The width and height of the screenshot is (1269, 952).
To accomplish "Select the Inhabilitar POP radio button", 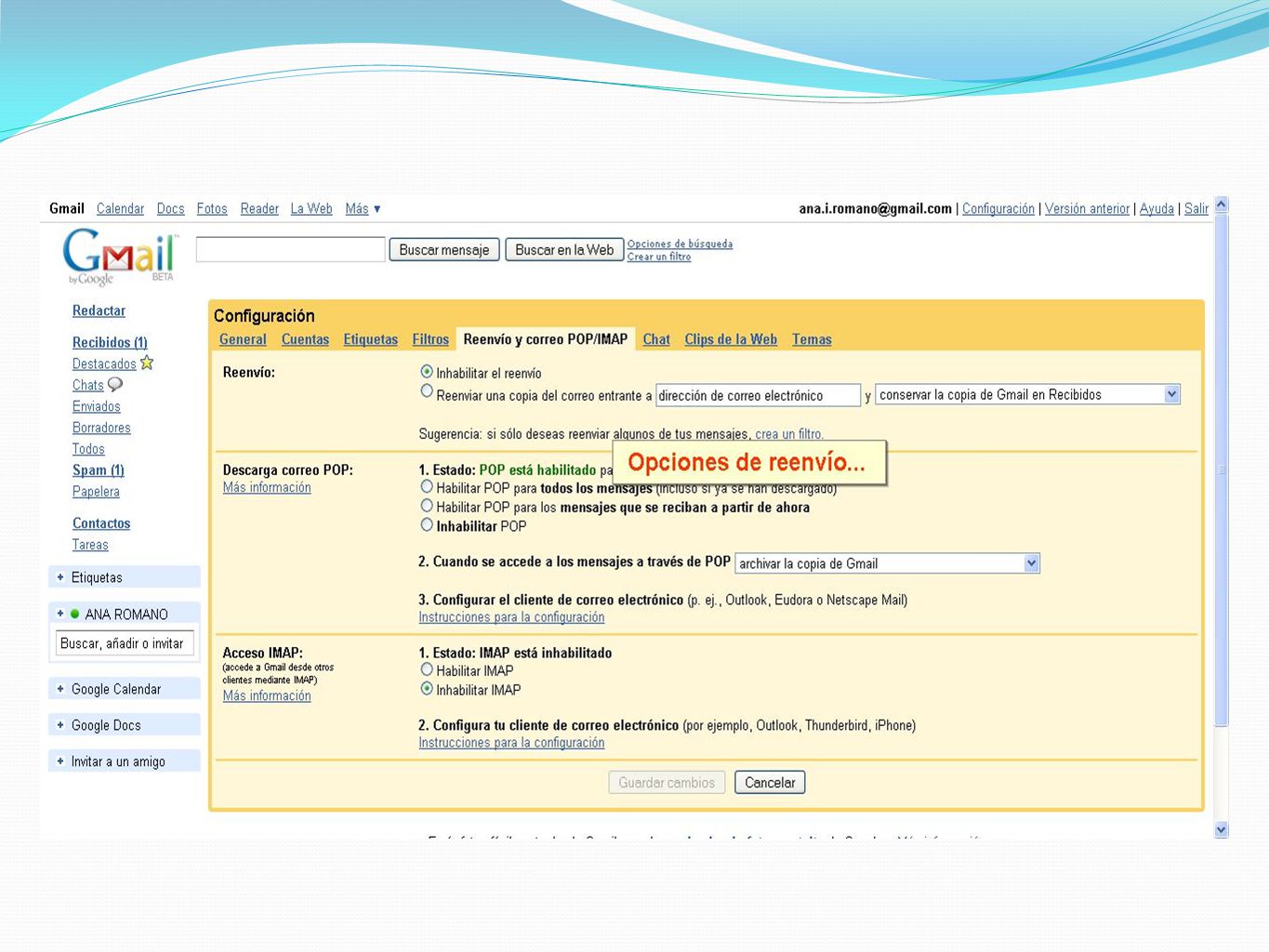I will [x=427, y=524].
